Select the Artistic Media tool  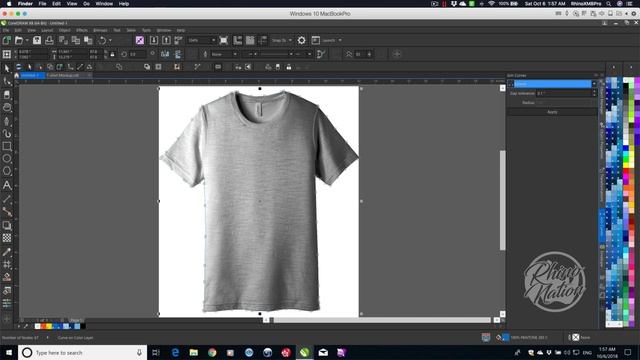coord(7,133)
